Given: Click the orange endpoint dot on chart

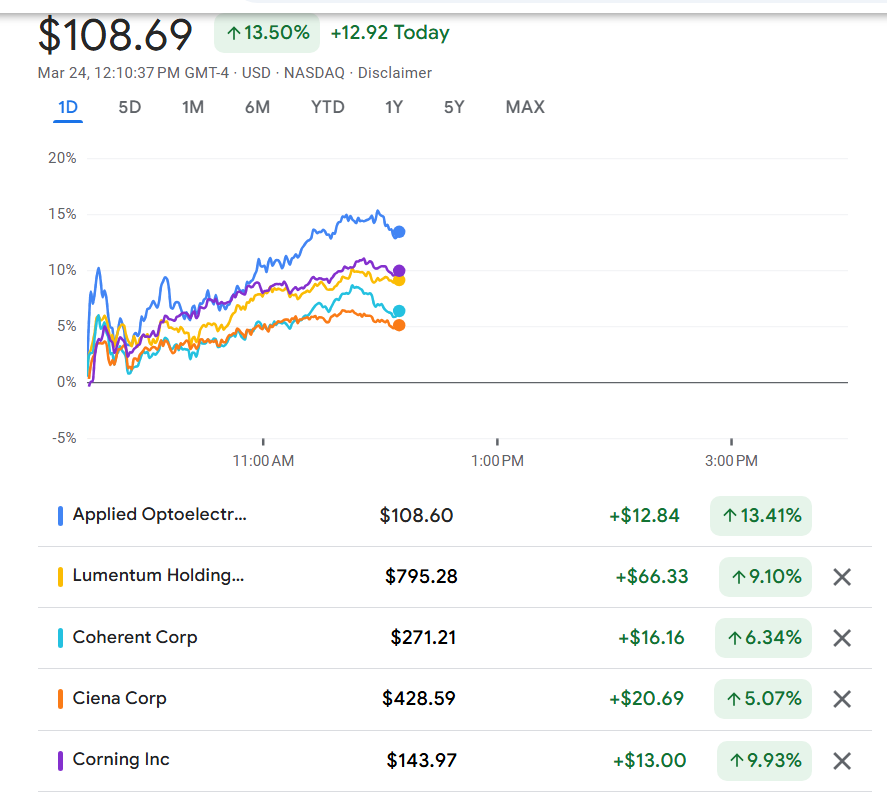Looking at the screenshot, I should 399,325.
